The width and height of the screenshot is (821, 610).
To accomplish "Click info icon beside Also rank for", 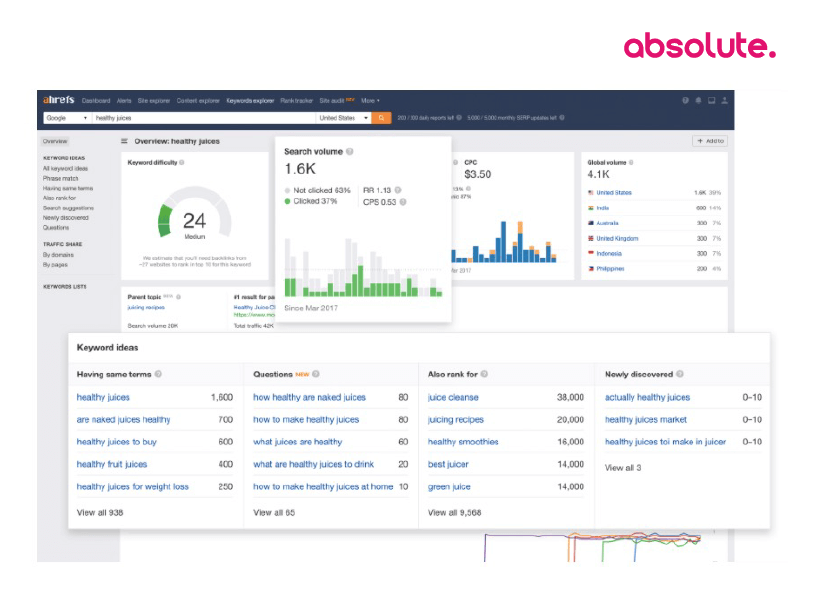I will point(484,374).
